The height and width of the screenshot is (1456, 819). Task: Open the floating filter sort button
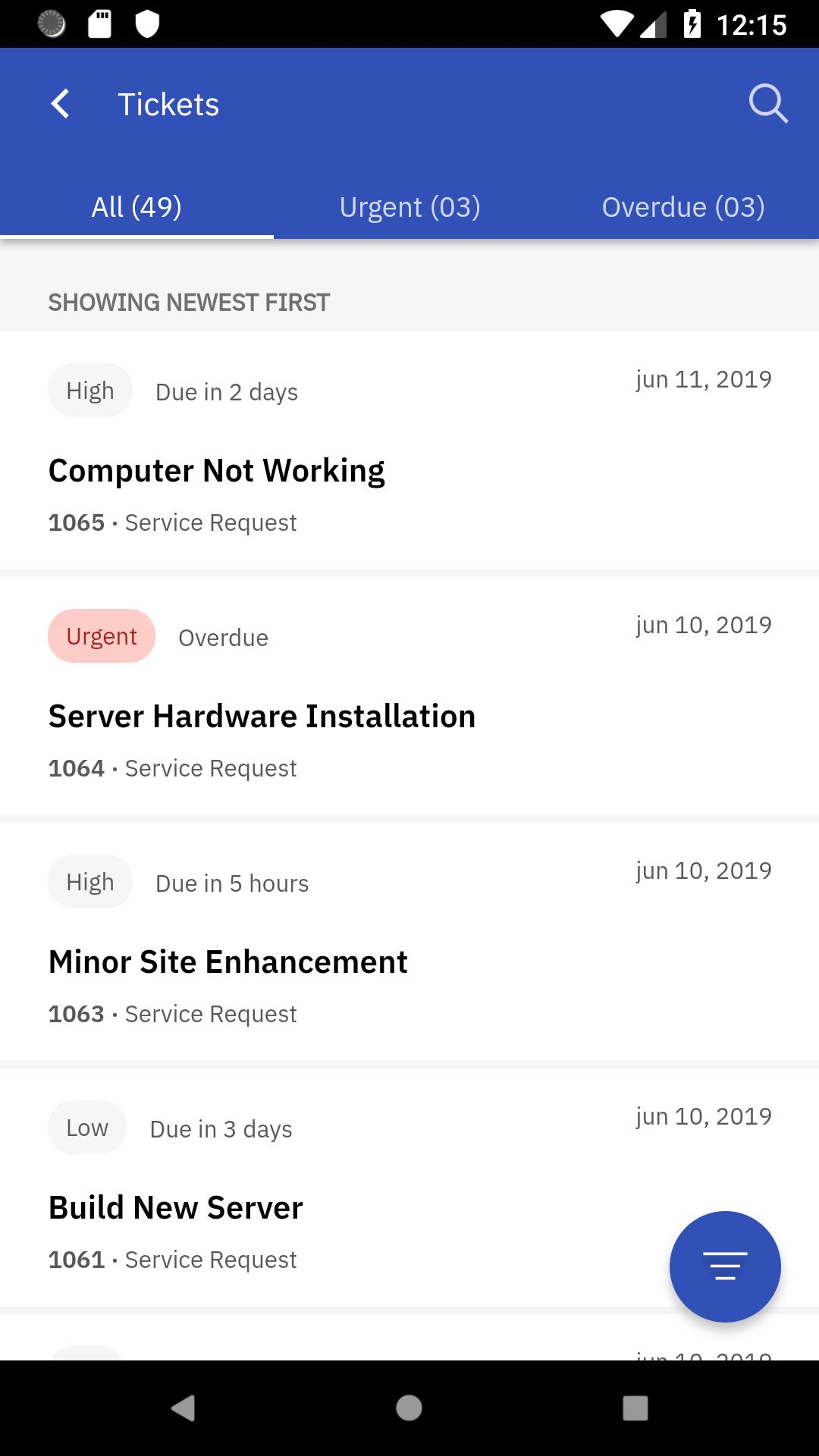(725, 1266)
